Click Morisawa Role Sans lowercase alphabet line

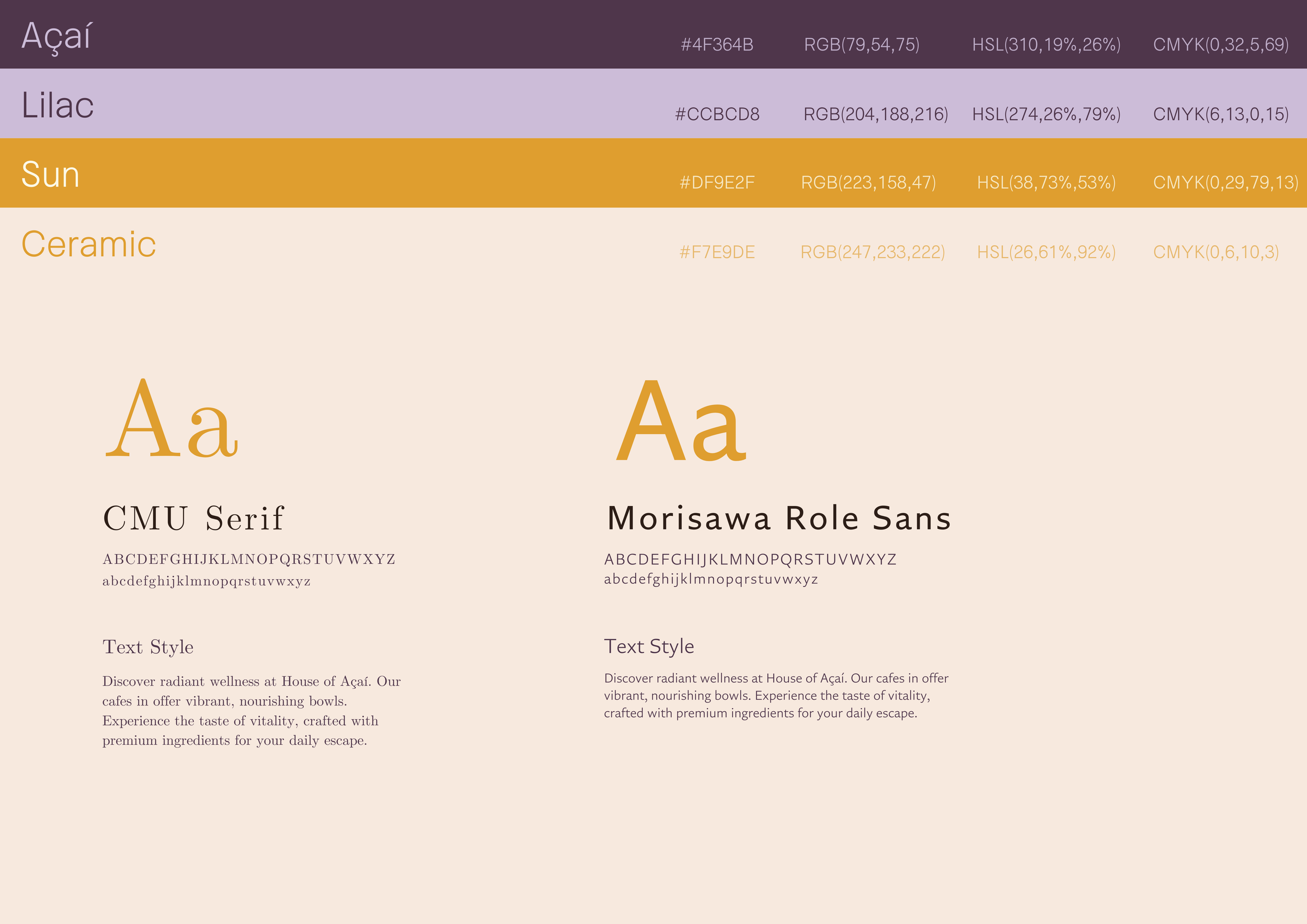pos(711,579)
